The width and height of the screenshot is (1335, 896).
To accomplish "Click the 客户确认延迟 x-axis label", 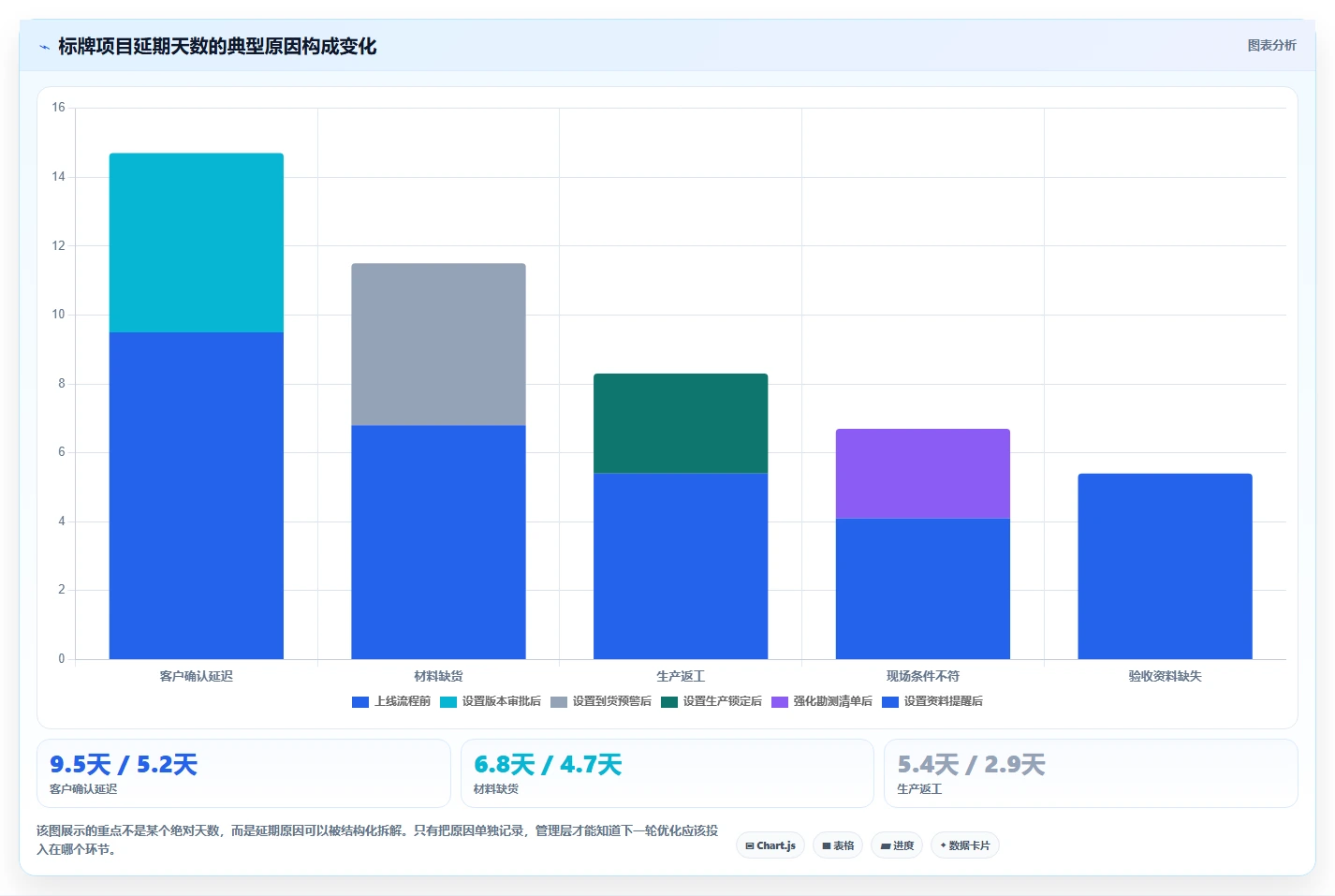I will tap(197, 676).
